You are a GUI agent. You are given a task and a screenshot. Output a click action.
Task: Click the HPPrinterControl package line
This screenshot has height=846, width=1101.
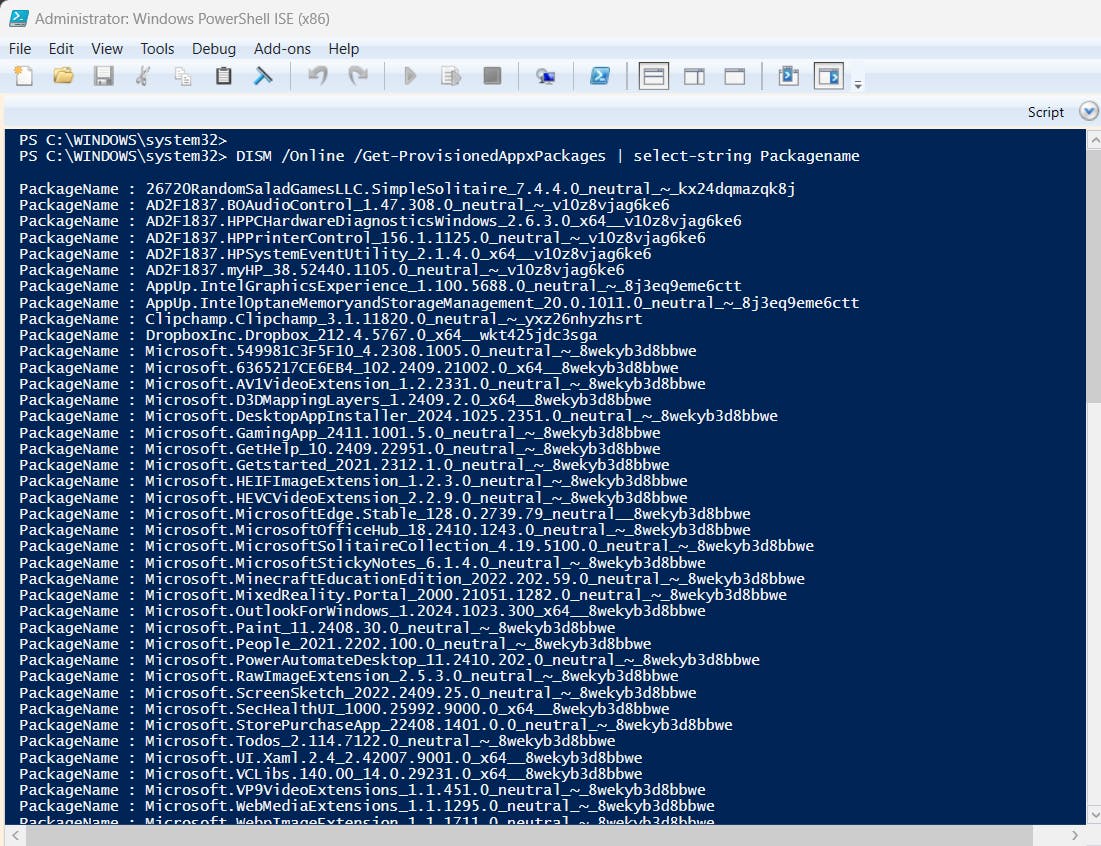point(362,238)
